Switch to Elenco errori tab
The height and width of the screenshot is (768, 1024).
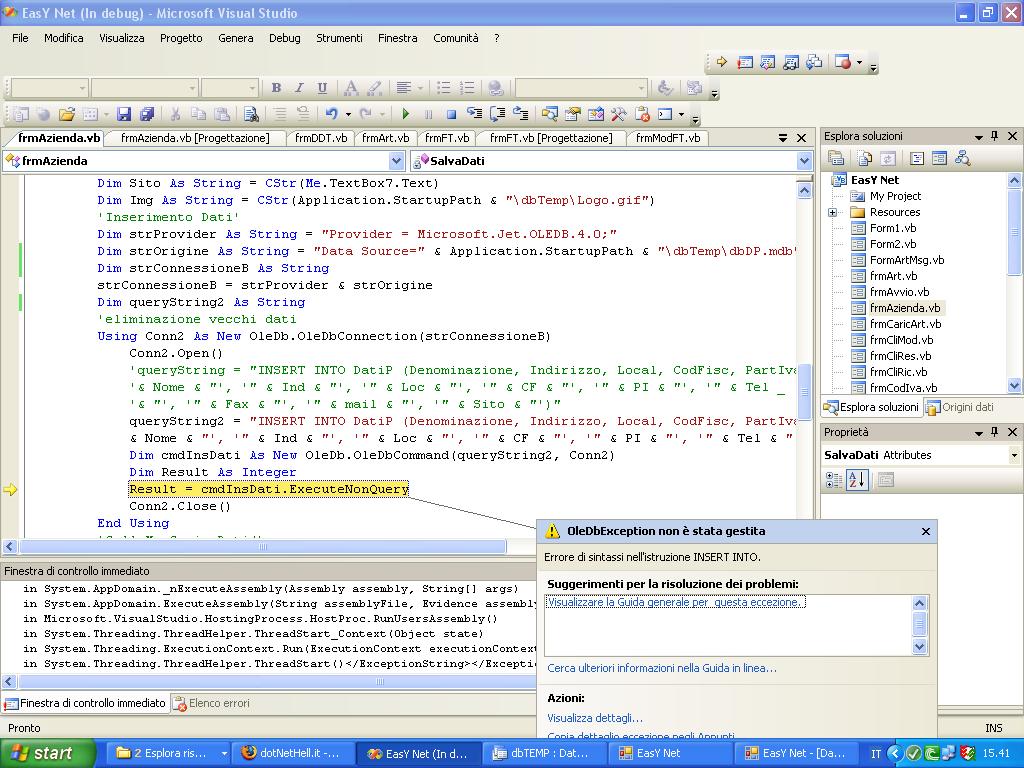click(212, 703)
